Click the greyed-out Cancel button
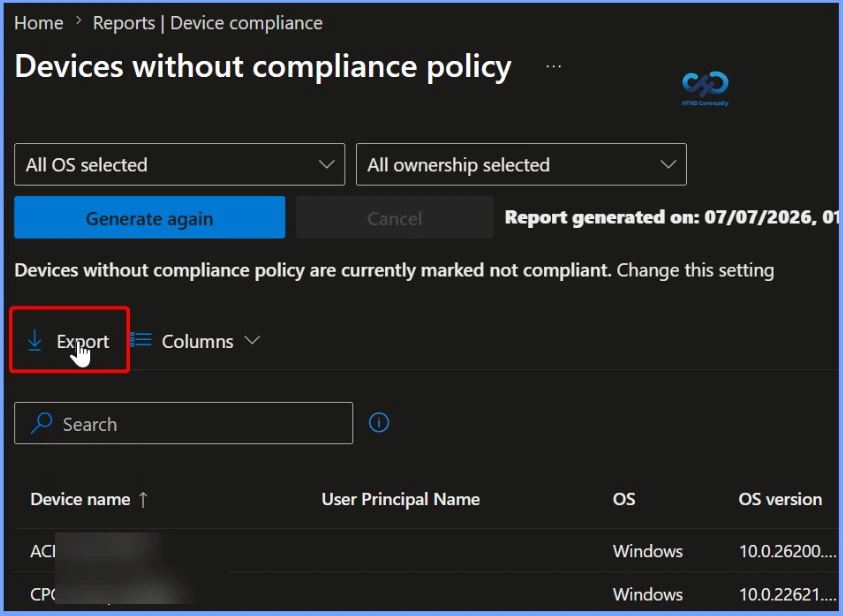 click(395, 218)
